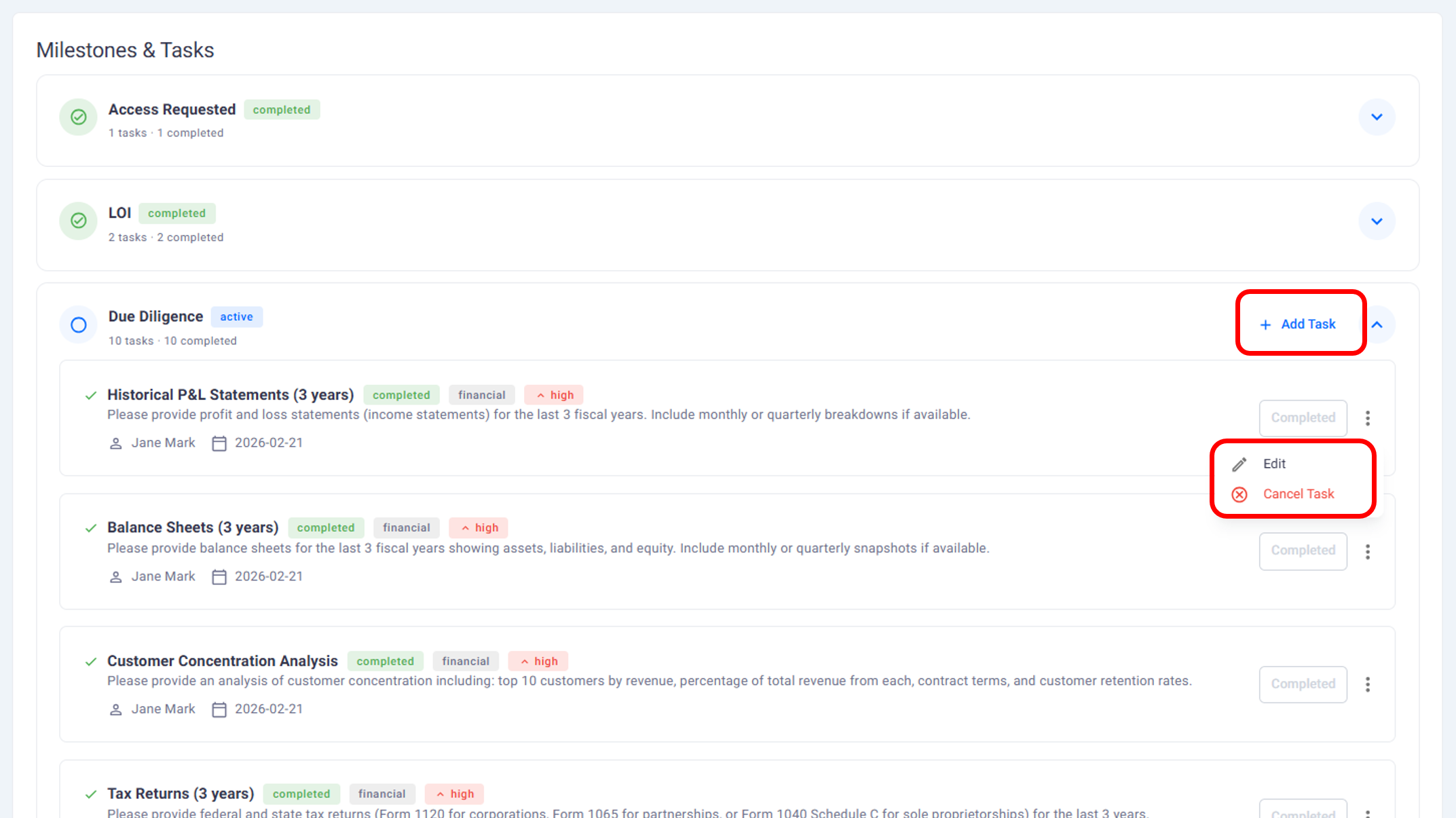The height and width of the screenshot is (818, 1456).
Task: Click the pencil icon next to Edit
Action: (1239, 464)
